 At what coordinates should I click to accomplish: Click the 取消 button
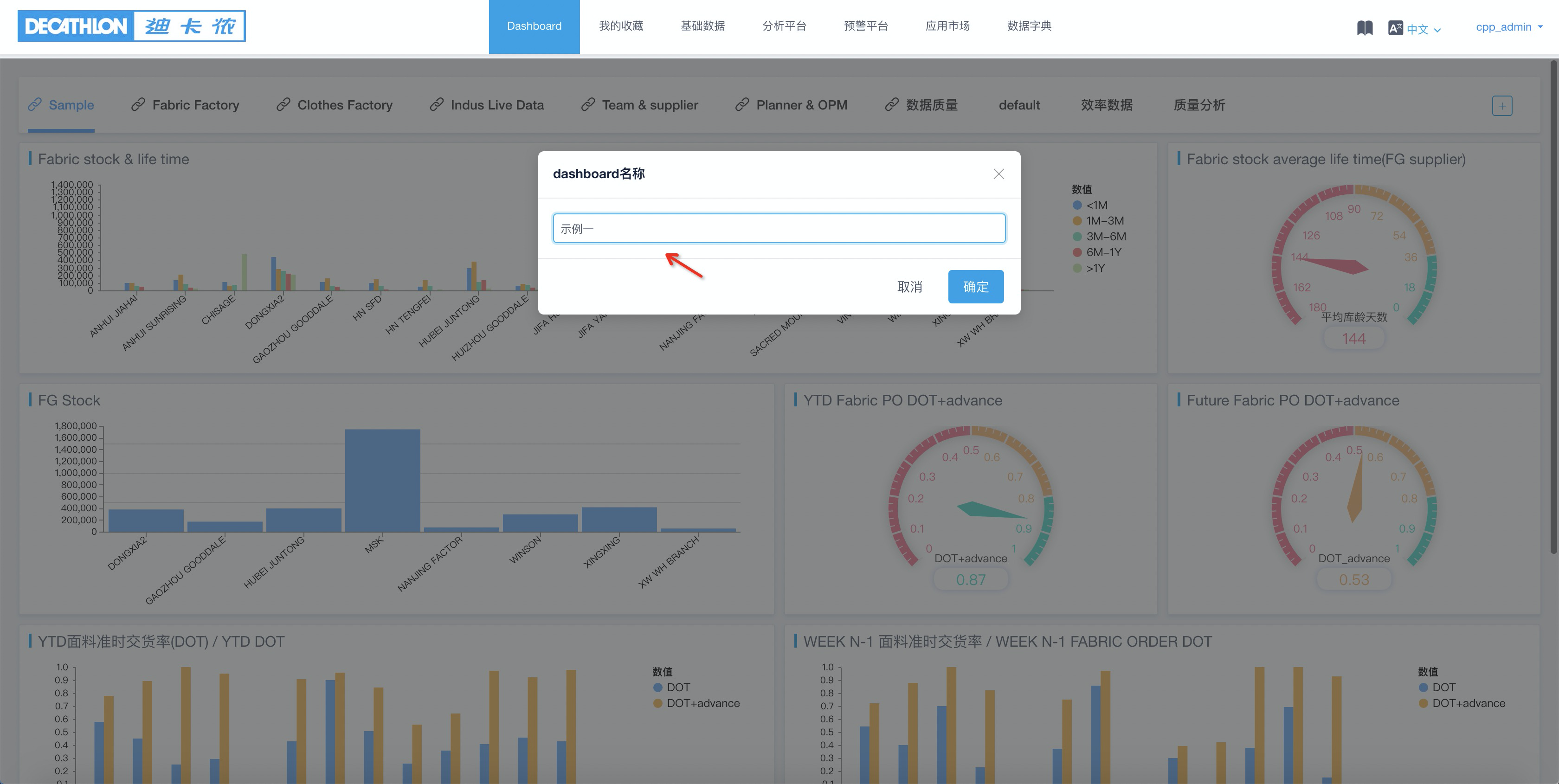pos(909,287)
